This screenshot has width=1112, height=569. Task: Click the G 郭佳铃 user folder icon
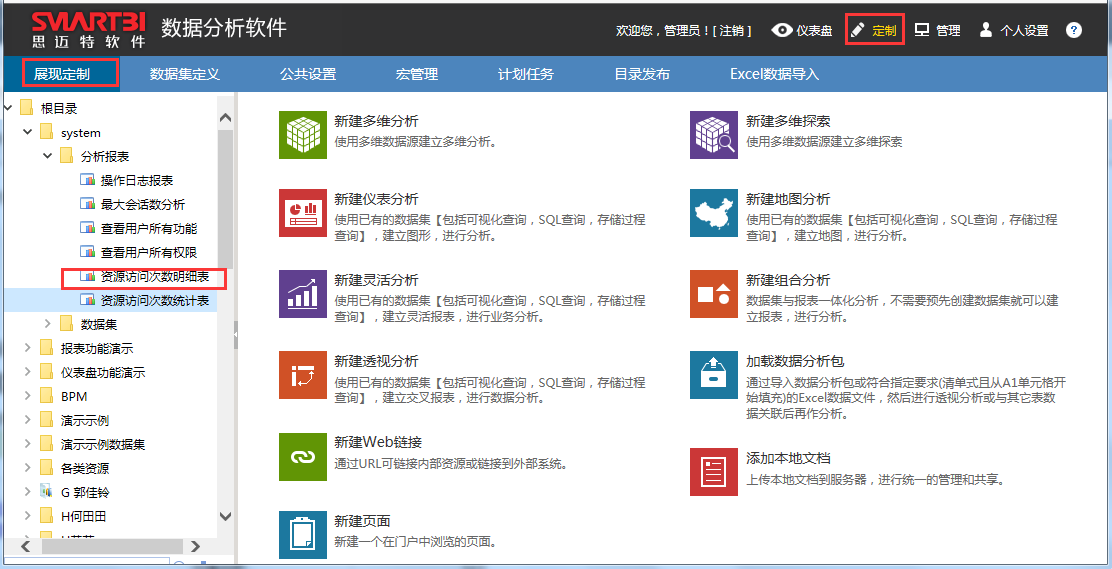pos(47,492)
